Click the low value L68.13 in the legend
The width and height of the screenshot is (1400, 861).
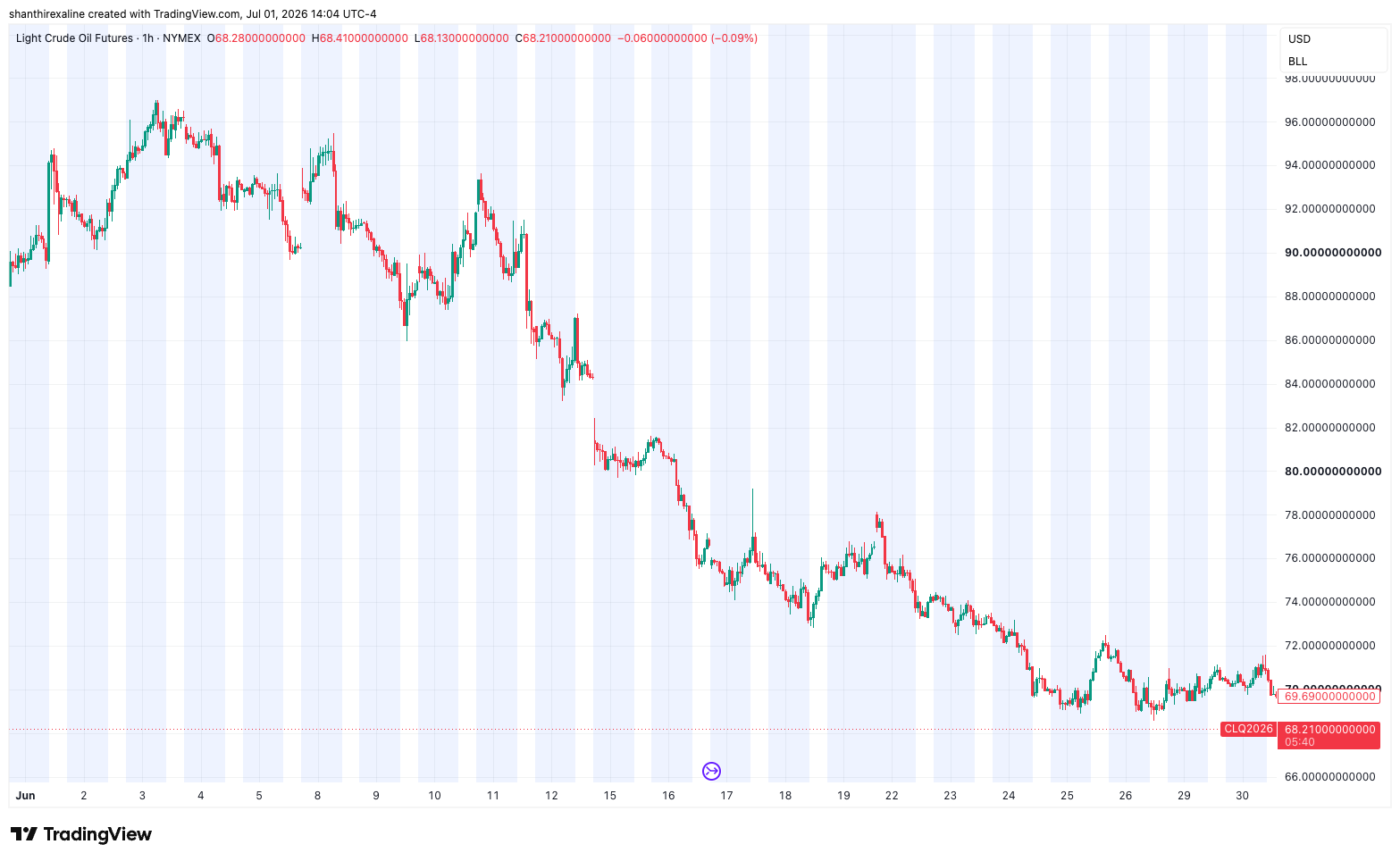point(462,38)
